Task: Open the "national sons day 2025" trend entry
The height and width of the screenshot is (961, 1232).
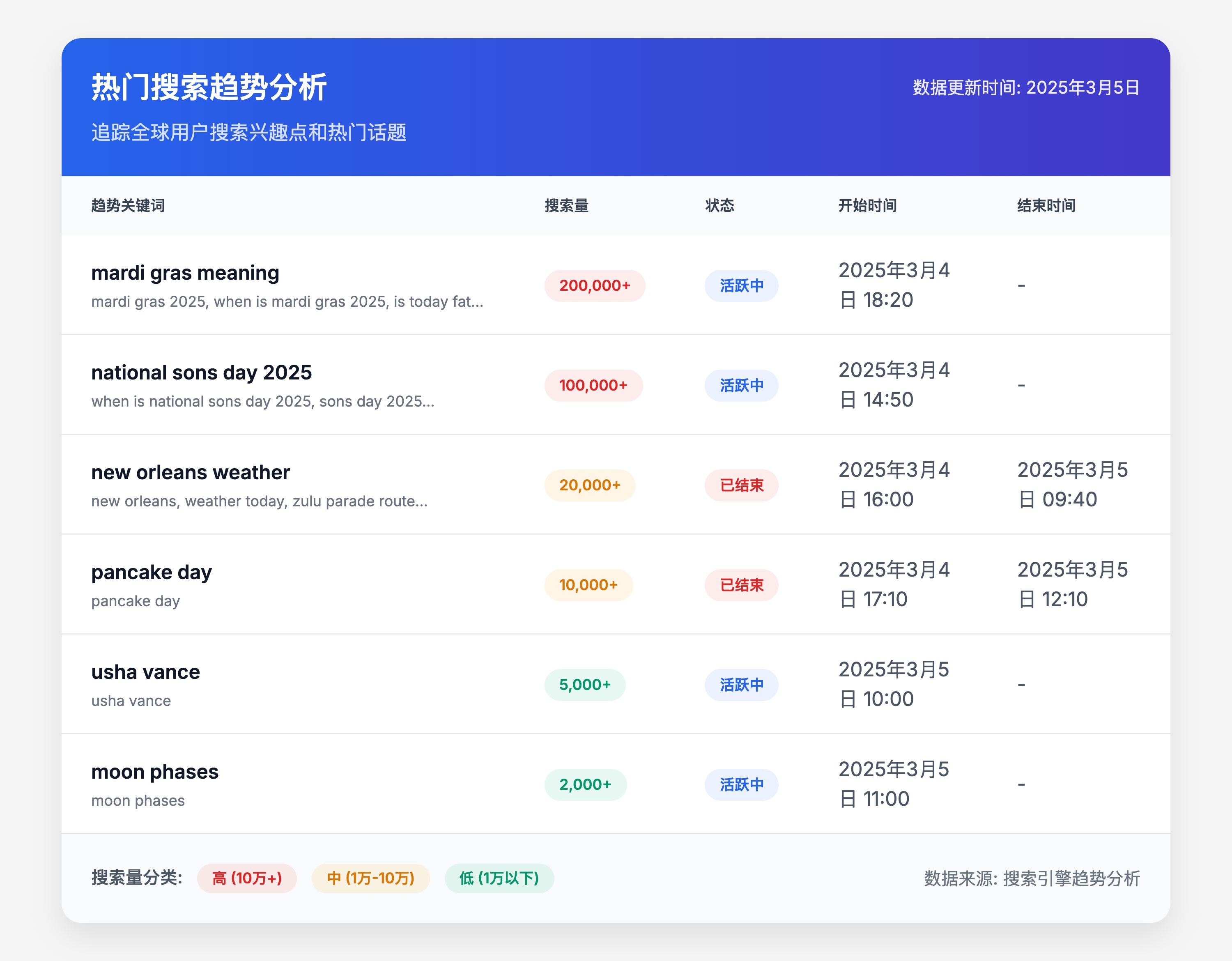Action: [201, 372]
